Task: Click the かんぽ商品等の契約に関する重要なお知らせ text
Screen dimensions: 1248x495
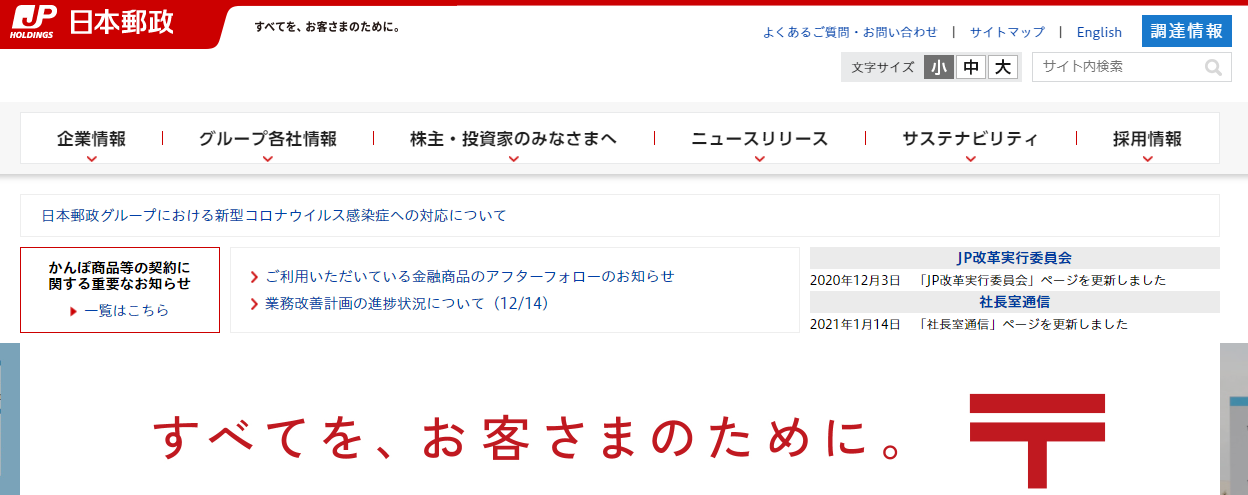Action: coord(119,275)
